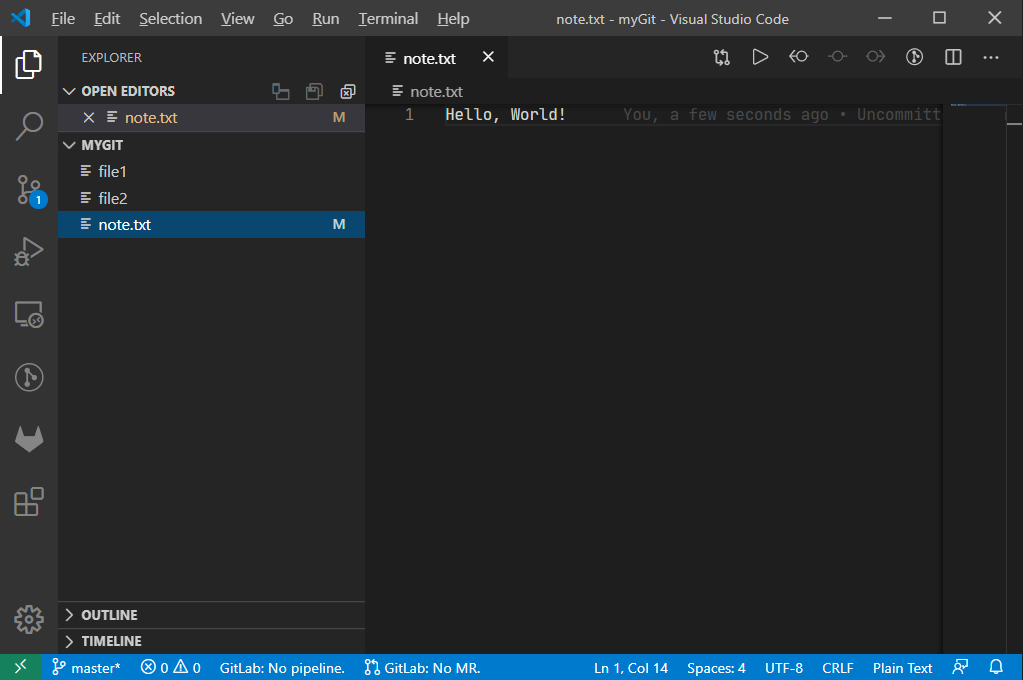Click line number 1 in the gutter
Viewport: 1023px width, 680px height.
[409, 115]
